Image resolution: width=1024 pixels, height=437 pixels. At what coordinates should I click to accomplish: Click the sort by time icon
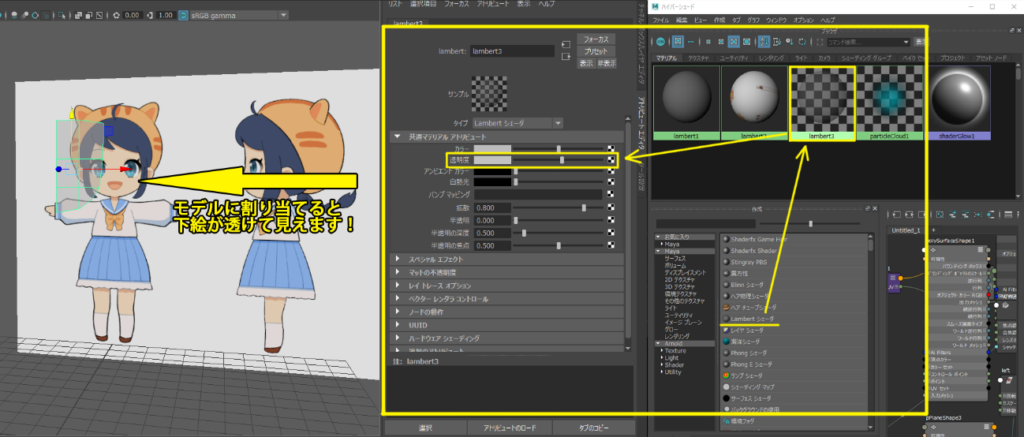click(x=789, y=41)
